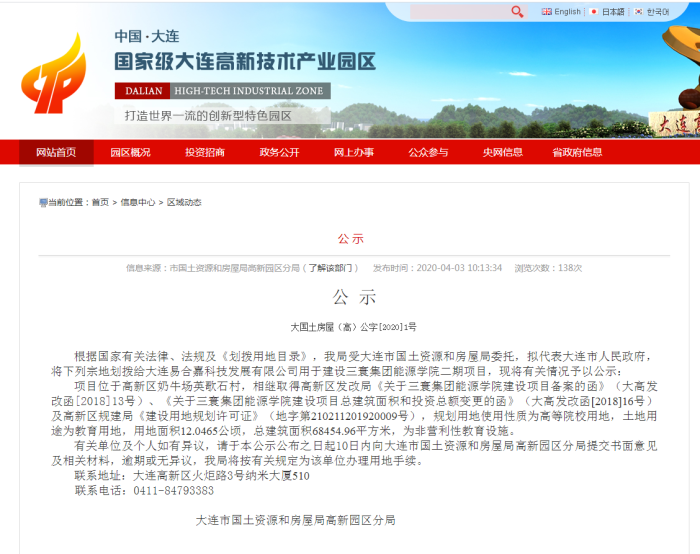
Task: Click the 了解该部门 department link
Action: pos(330,268)
